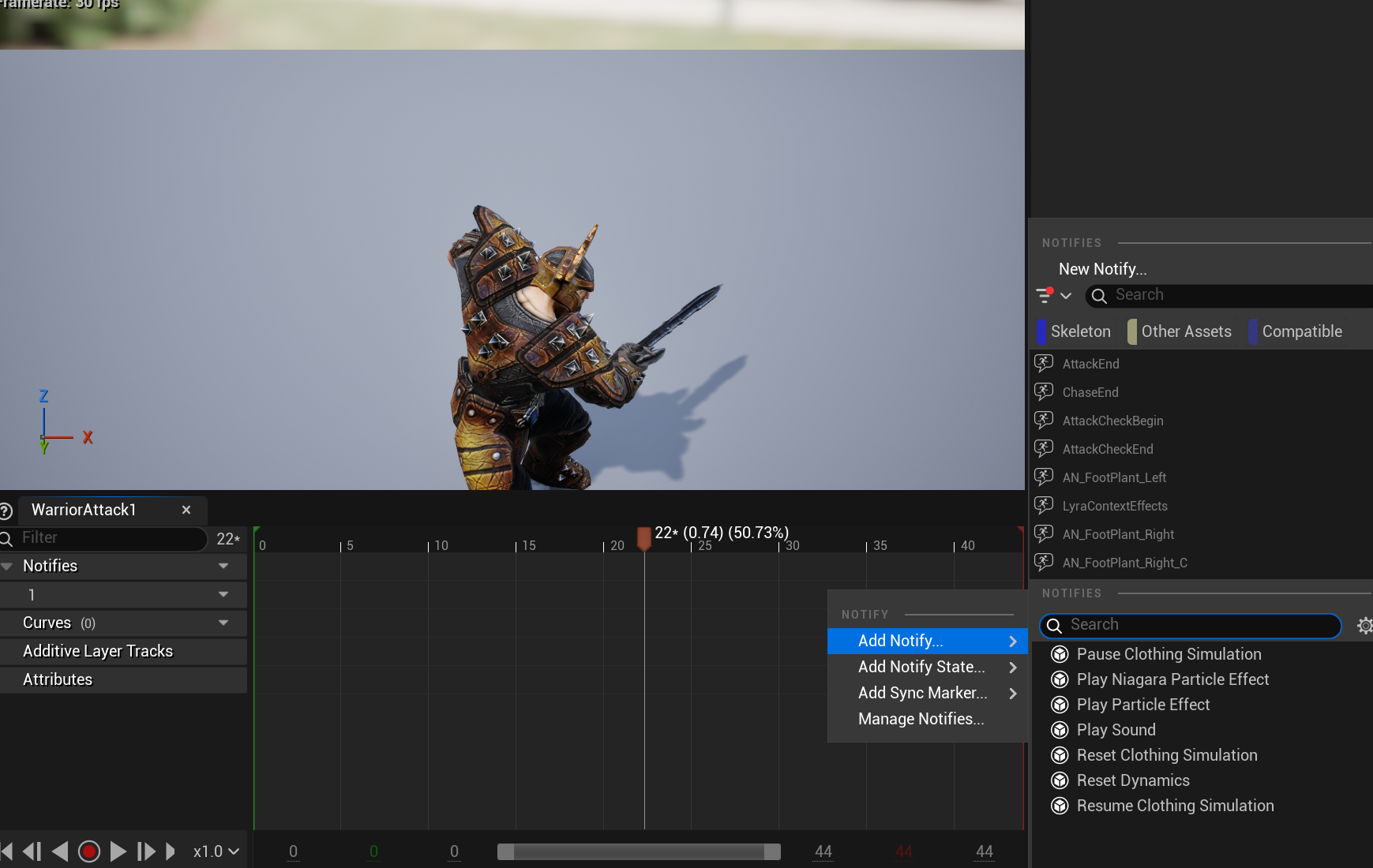Focus the skeleton notifies Search field
Image resolution: width=1373 pixels, height=868 pixels.
click(1229, 295)
